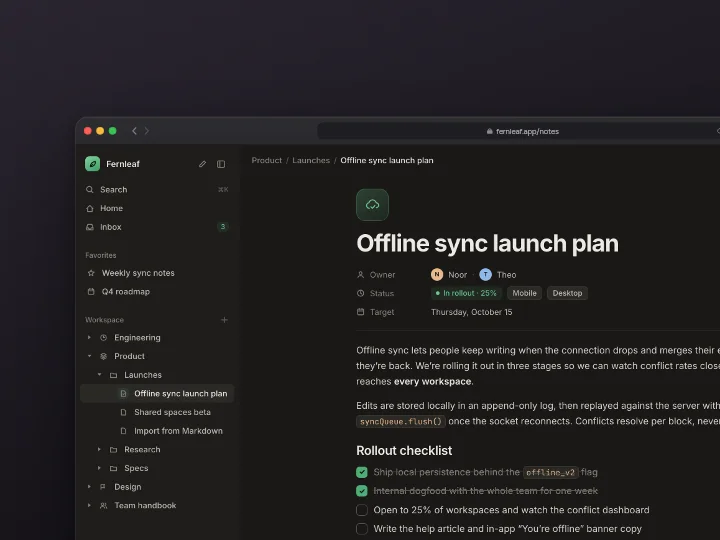720x540 pixels.
Task: Toggle the sidebar panel icon
Action: (221, 164)
